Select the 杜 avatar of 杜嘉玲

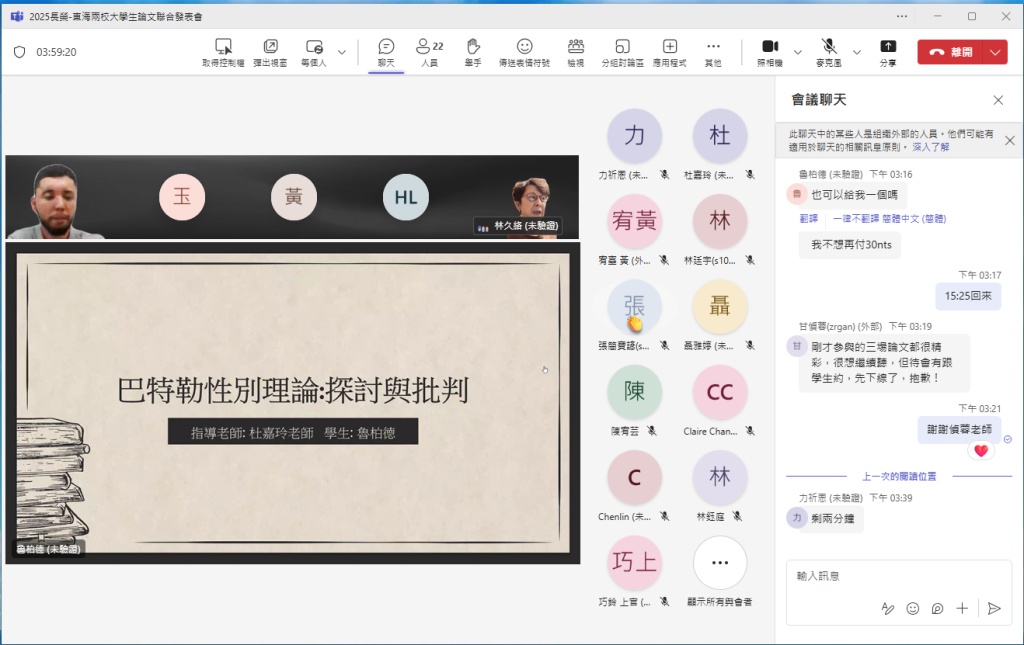pos(720,136)
